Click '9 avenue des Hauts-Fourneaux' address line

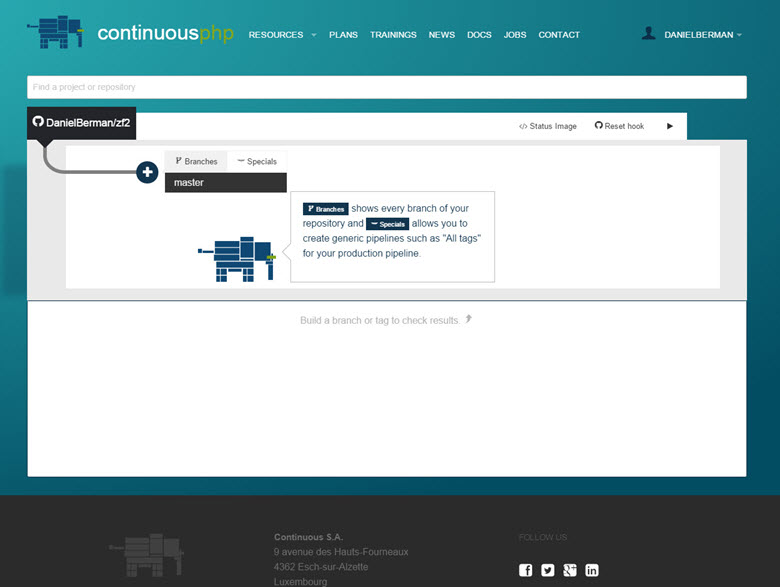click(341, 552)
